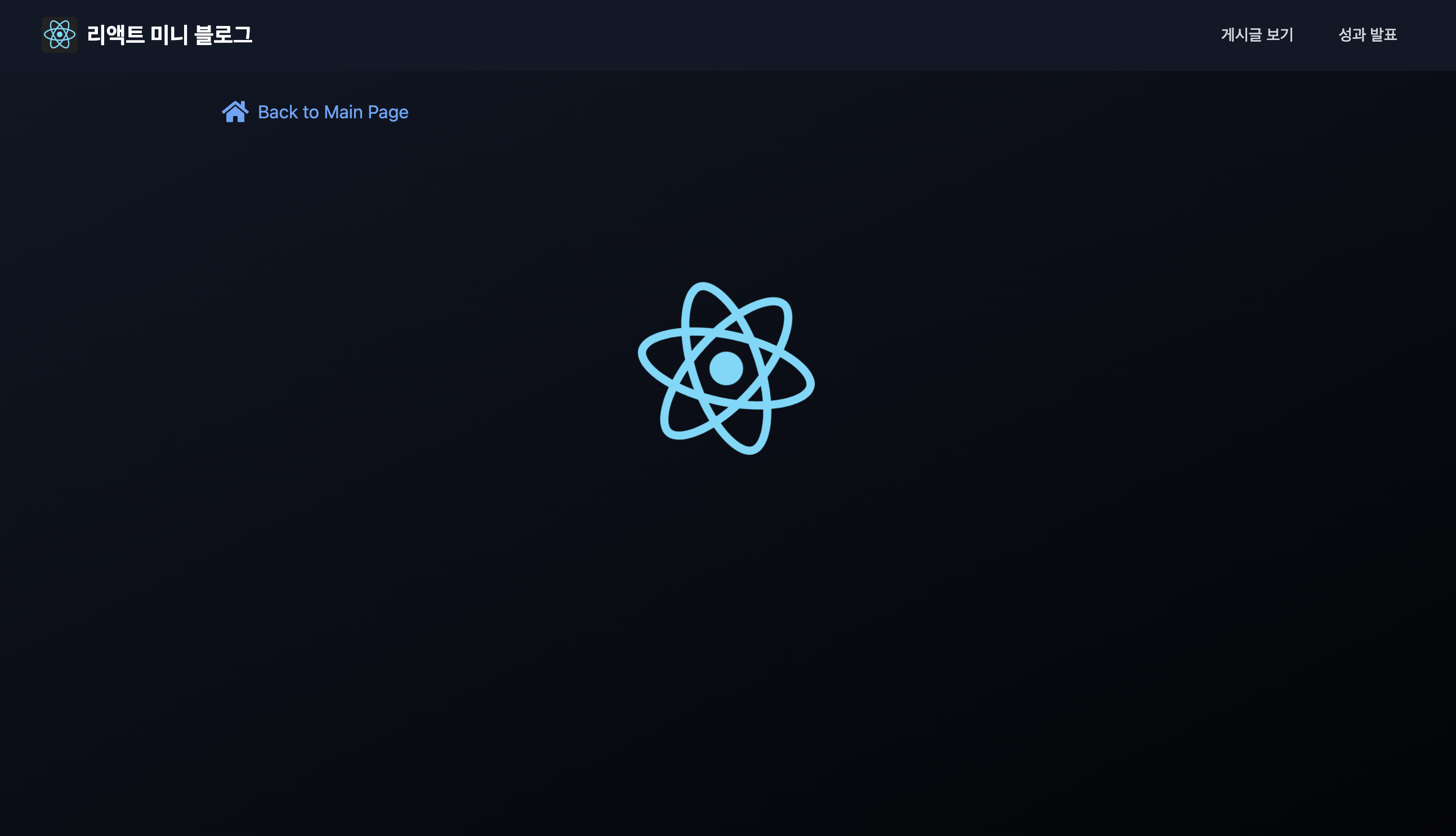Click the 리액트 미니 블로그 site title
This screenshot has height=836, width=1456.
(169, 34)
